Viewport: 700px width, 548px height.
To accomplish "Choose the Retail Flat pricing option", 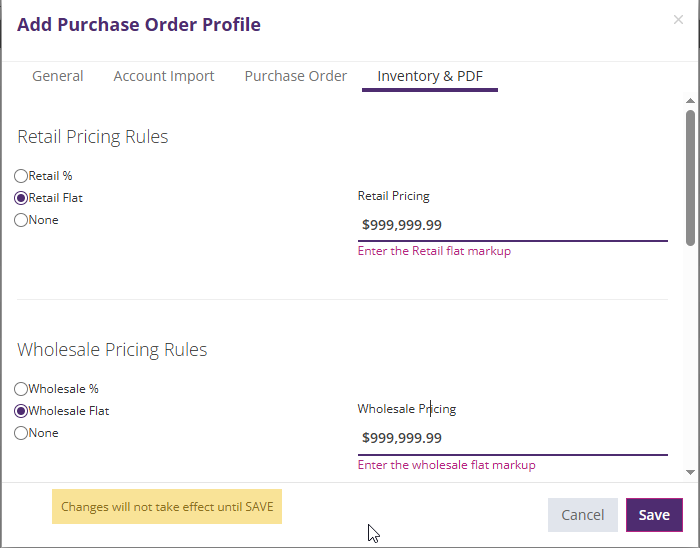I will (21, 198).
